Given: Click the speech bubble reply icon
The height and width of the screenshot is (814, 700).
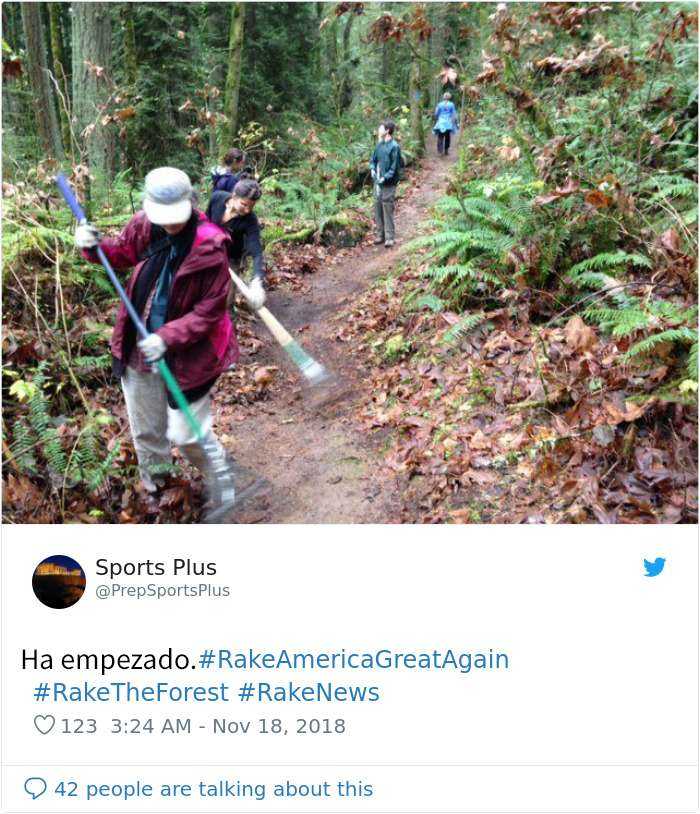Looking at the screenshot, I should coord(35,789).
